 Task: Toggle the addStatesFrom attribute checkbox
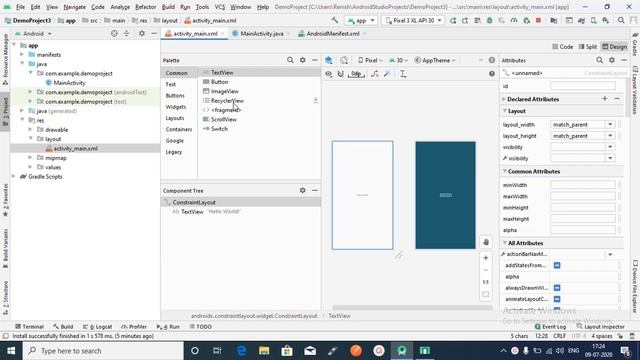[x=557, y=265]
